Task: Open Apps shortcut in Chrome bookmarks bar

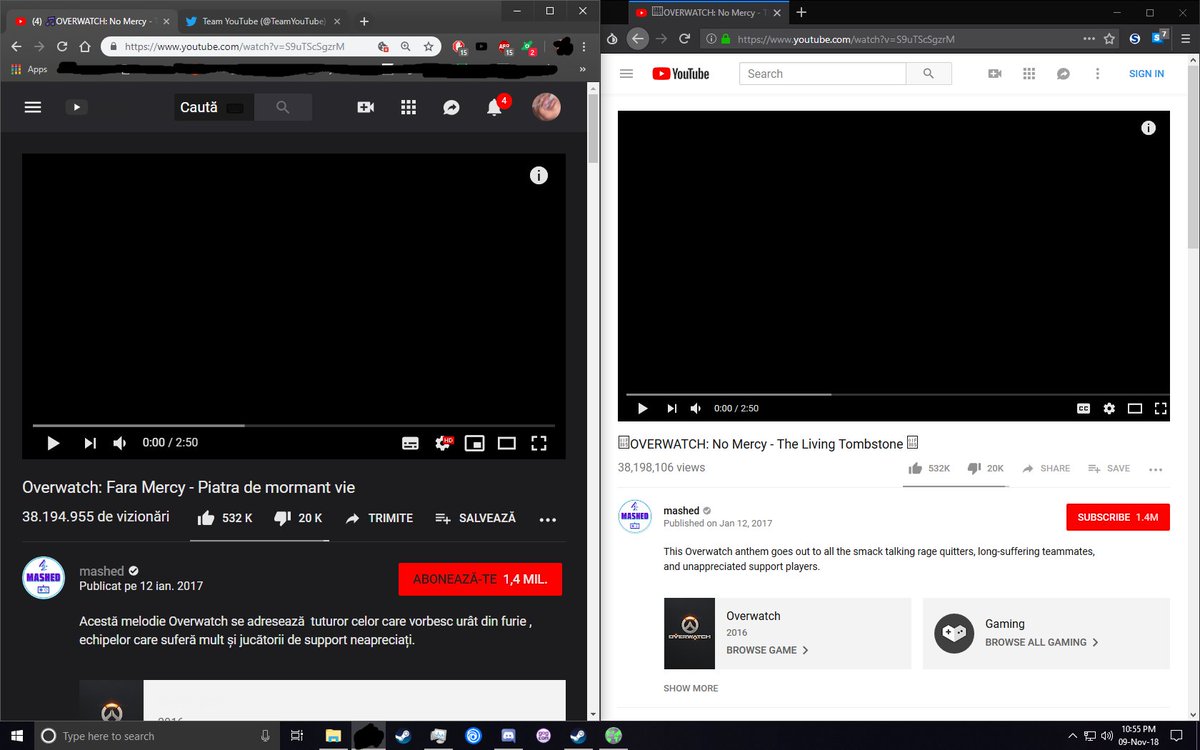Action: tap(30, 69)
